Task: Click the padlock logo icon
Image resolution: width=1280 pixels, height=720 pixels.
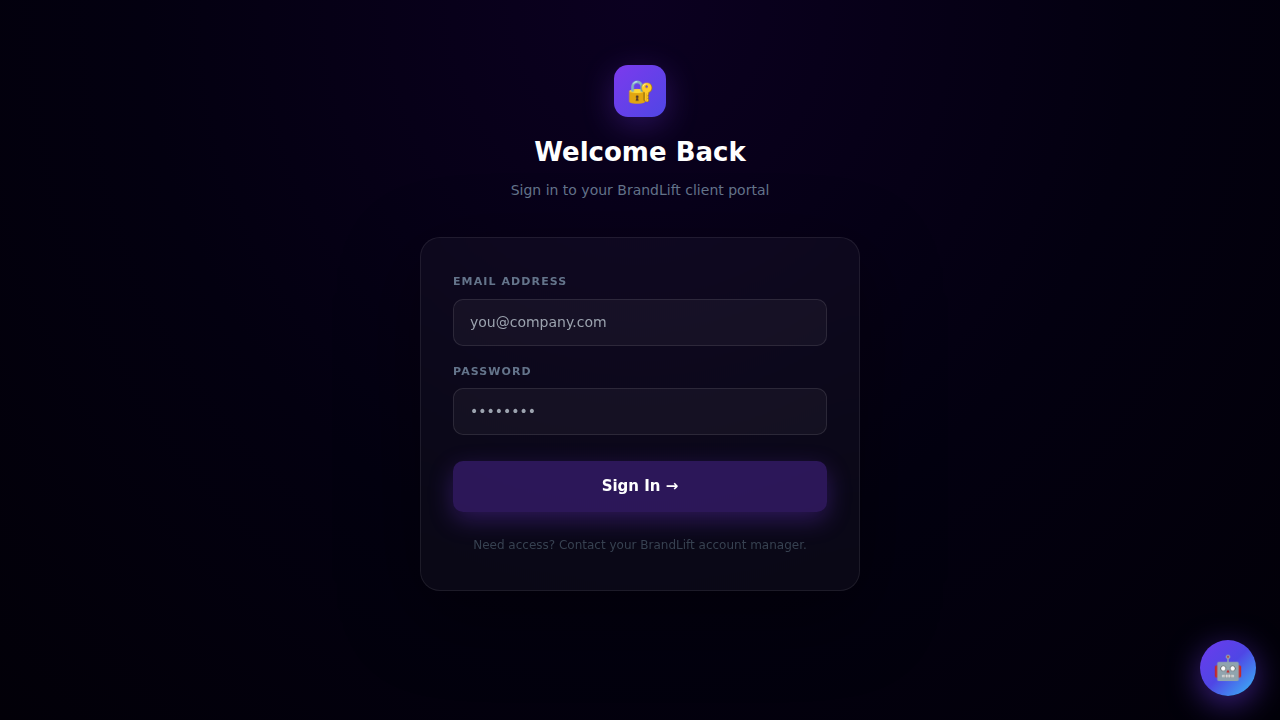Action: (x=640, y=92)
